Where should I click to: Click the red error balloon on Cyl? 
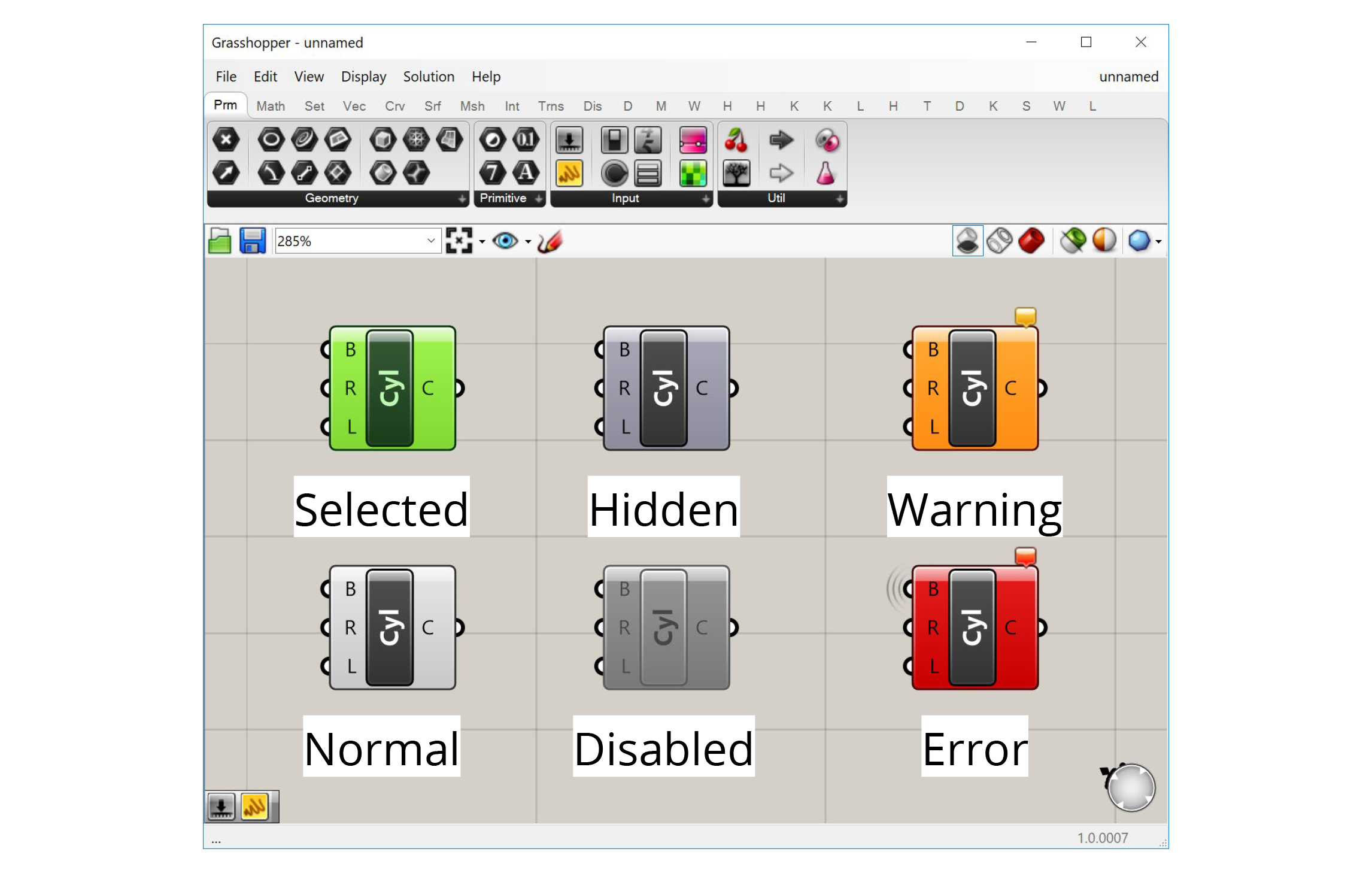coord(1025,556)
